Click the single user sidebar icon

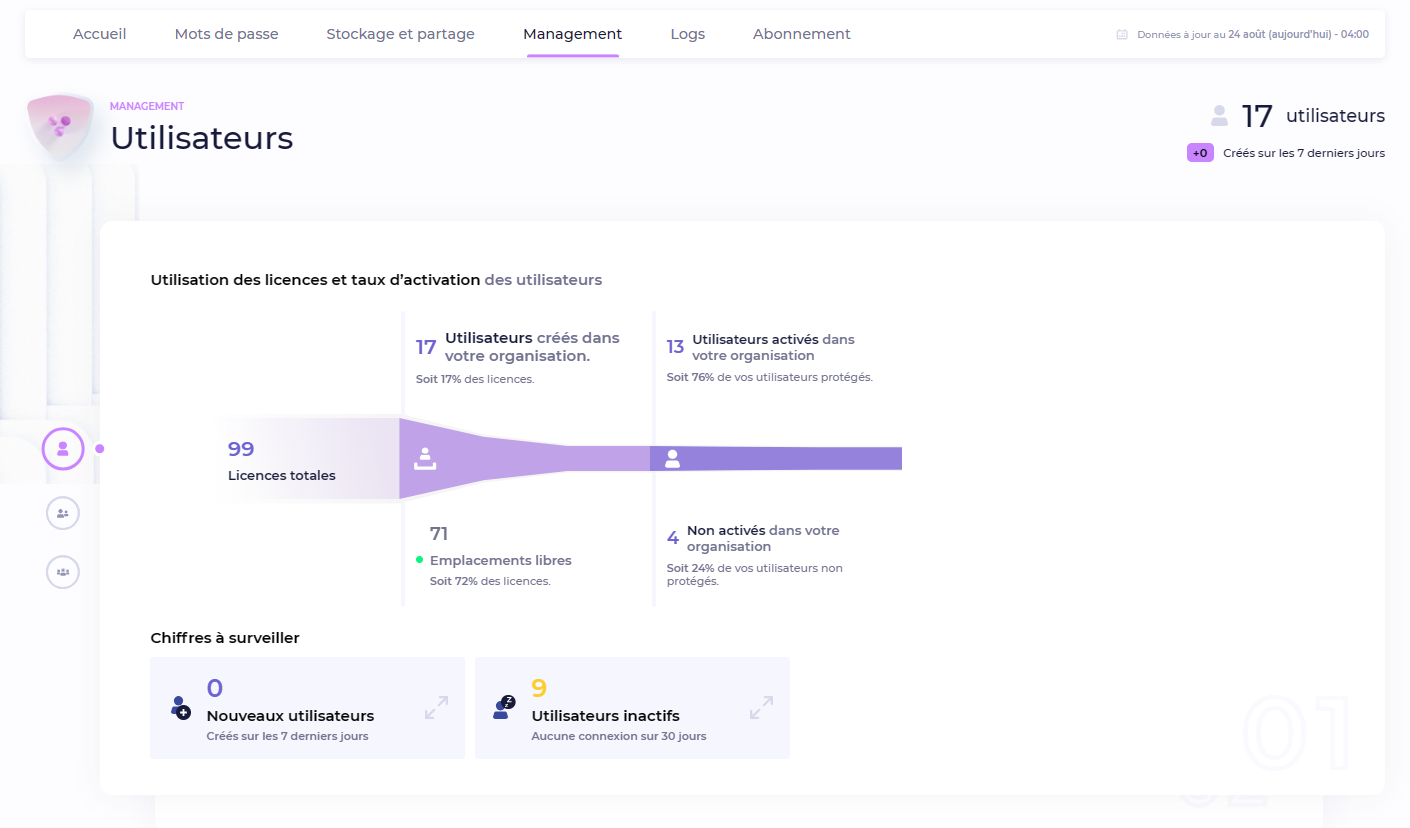coord(63,448)
